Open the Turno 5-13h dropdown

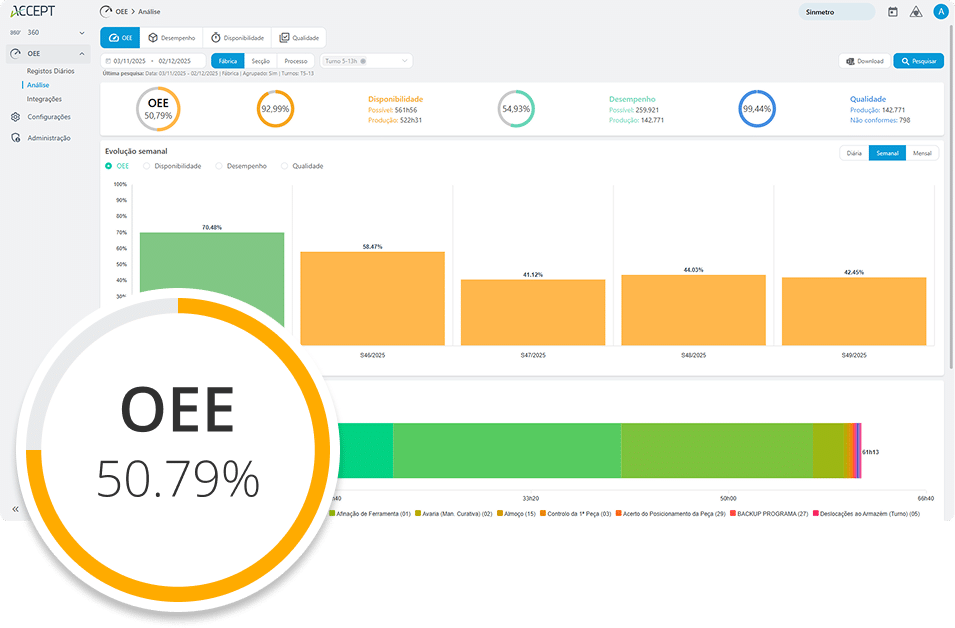pos(365,61)
